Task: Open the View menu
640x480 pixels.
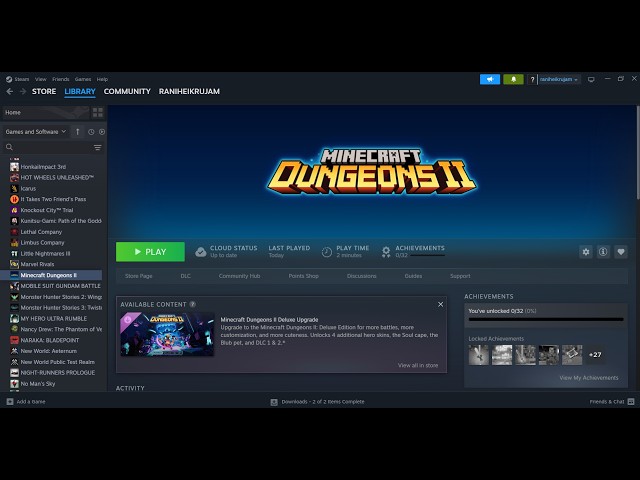Action: pos(40,79)
